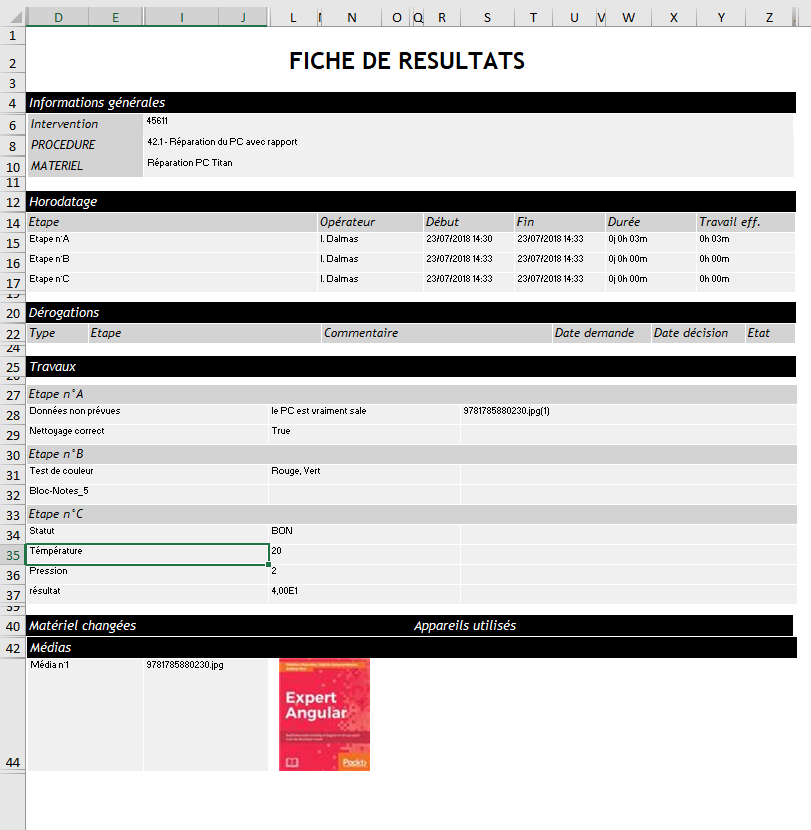Select column E header

pos(115,17)
